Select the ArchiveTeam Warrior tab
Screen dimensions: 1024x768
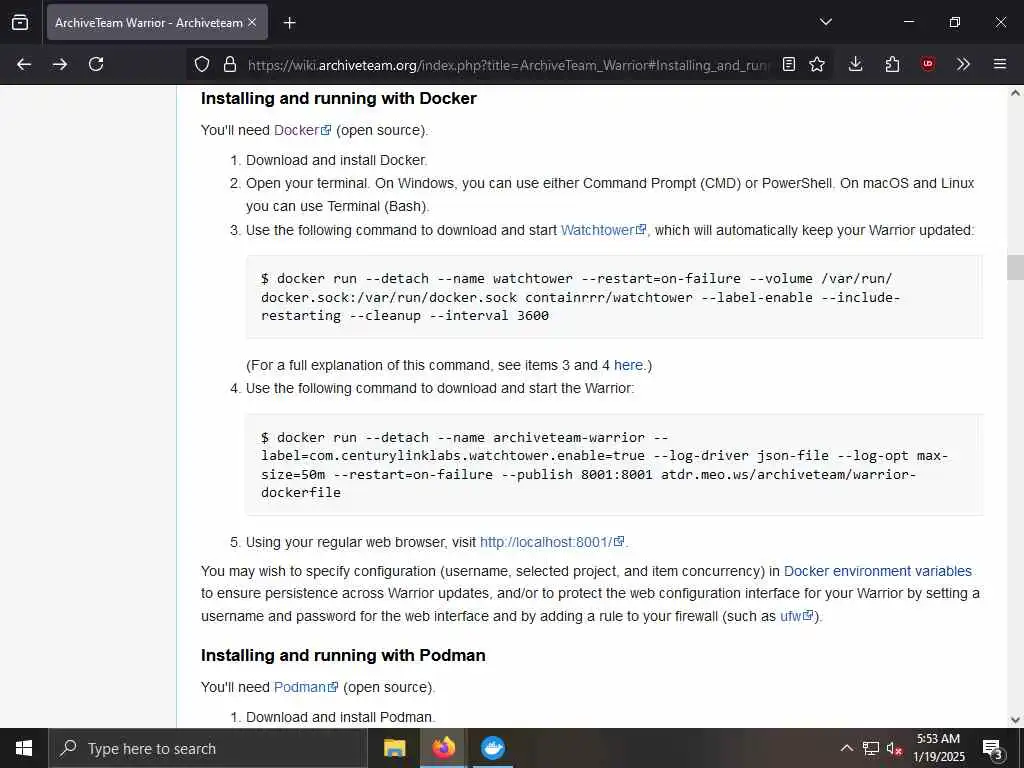[x=157, y=22]
